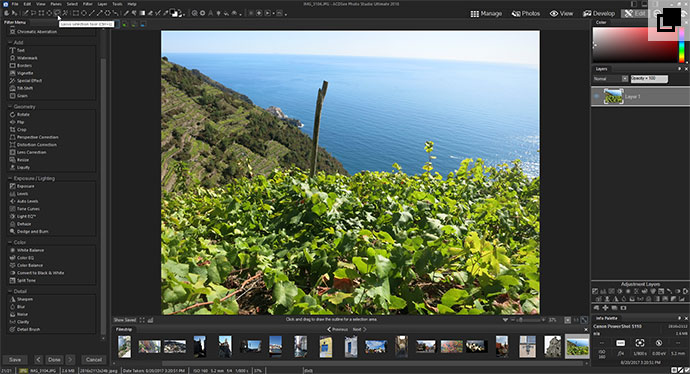Switch to Develop mode

tap(599, 14)
